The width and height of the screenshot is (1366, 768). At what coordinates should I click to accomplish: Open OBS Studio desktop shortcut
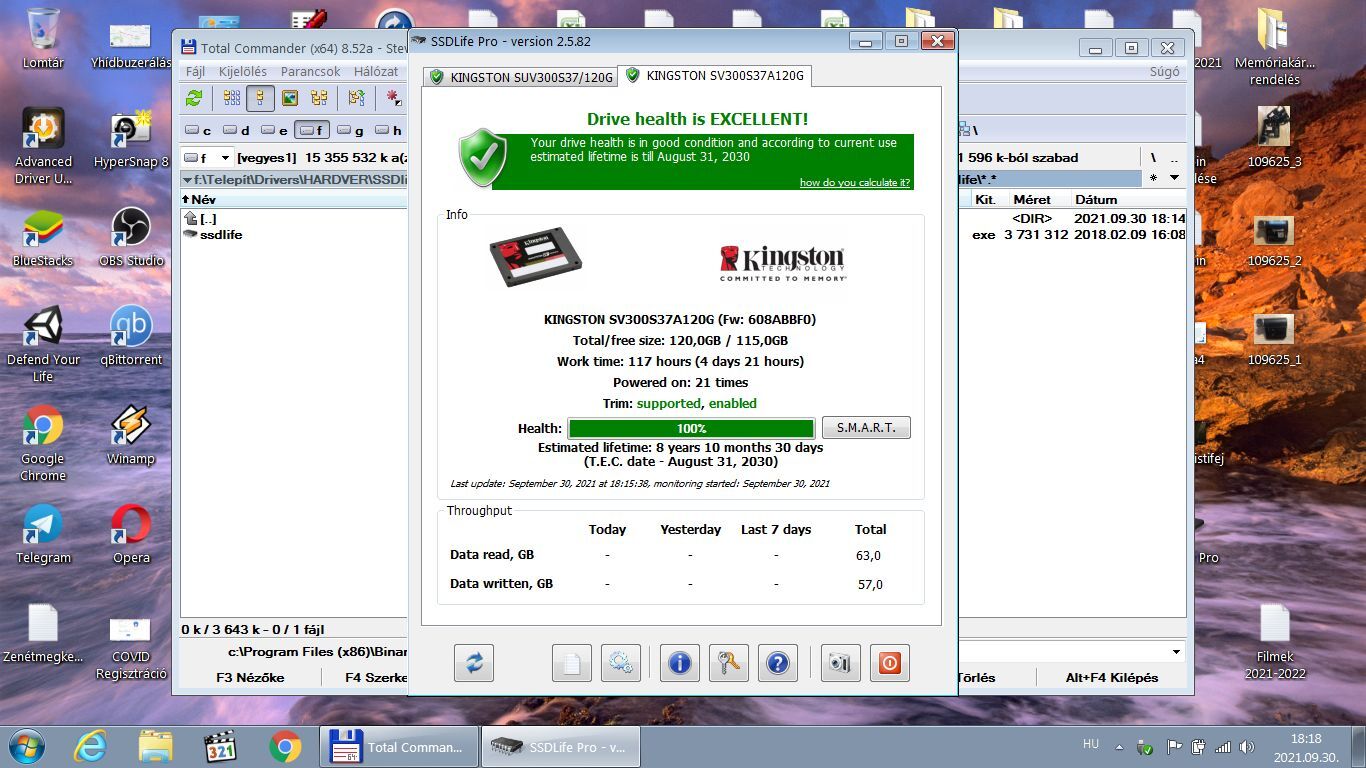pyautogui.click(x=131, y=238)
